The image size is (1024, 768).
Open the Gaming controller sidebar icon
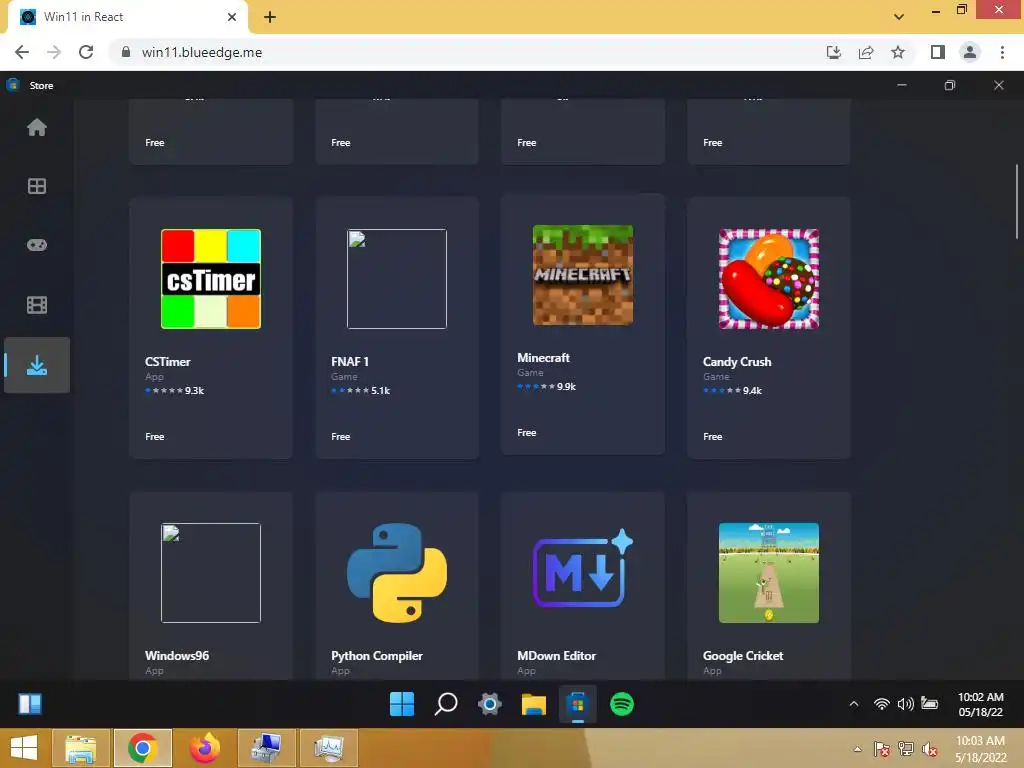37,245
